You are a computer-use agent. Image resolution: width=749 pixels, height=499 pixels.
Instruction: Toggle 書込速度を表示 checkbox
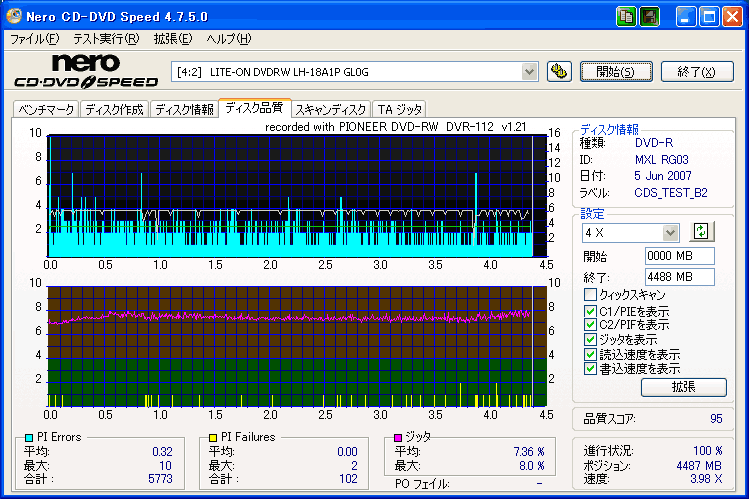click(x=590, y=369)
